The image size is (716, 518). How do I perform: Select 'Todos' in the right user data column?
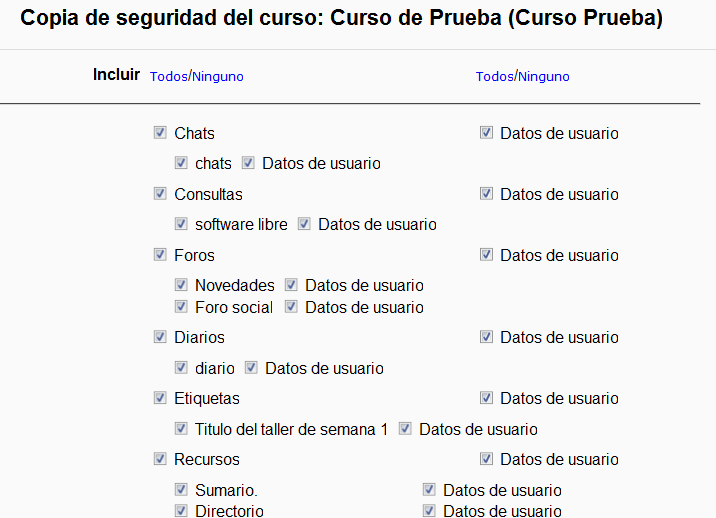[494, 77]
